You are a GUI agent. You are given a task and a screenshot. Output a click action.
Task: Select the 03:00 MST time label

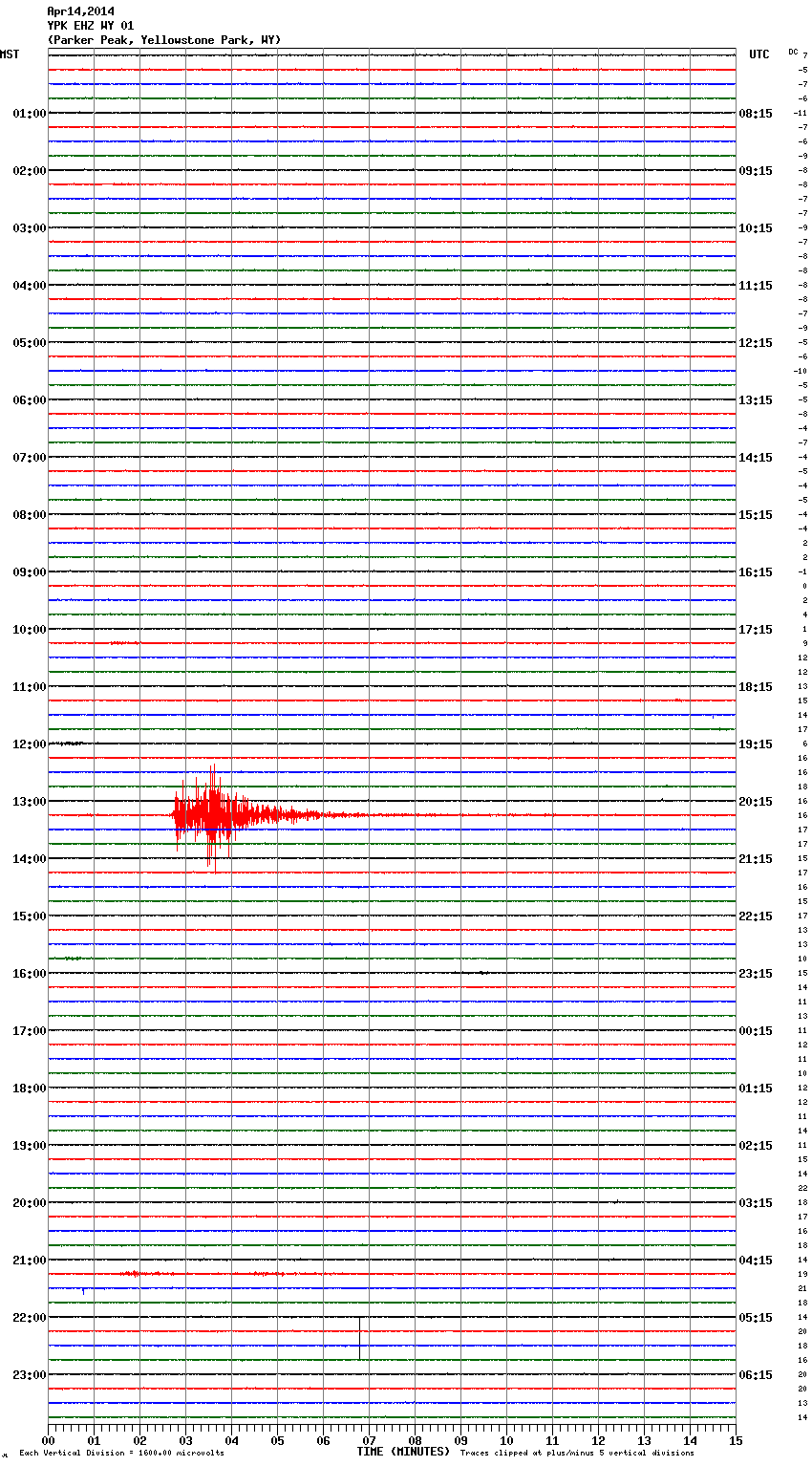[29, 228]
